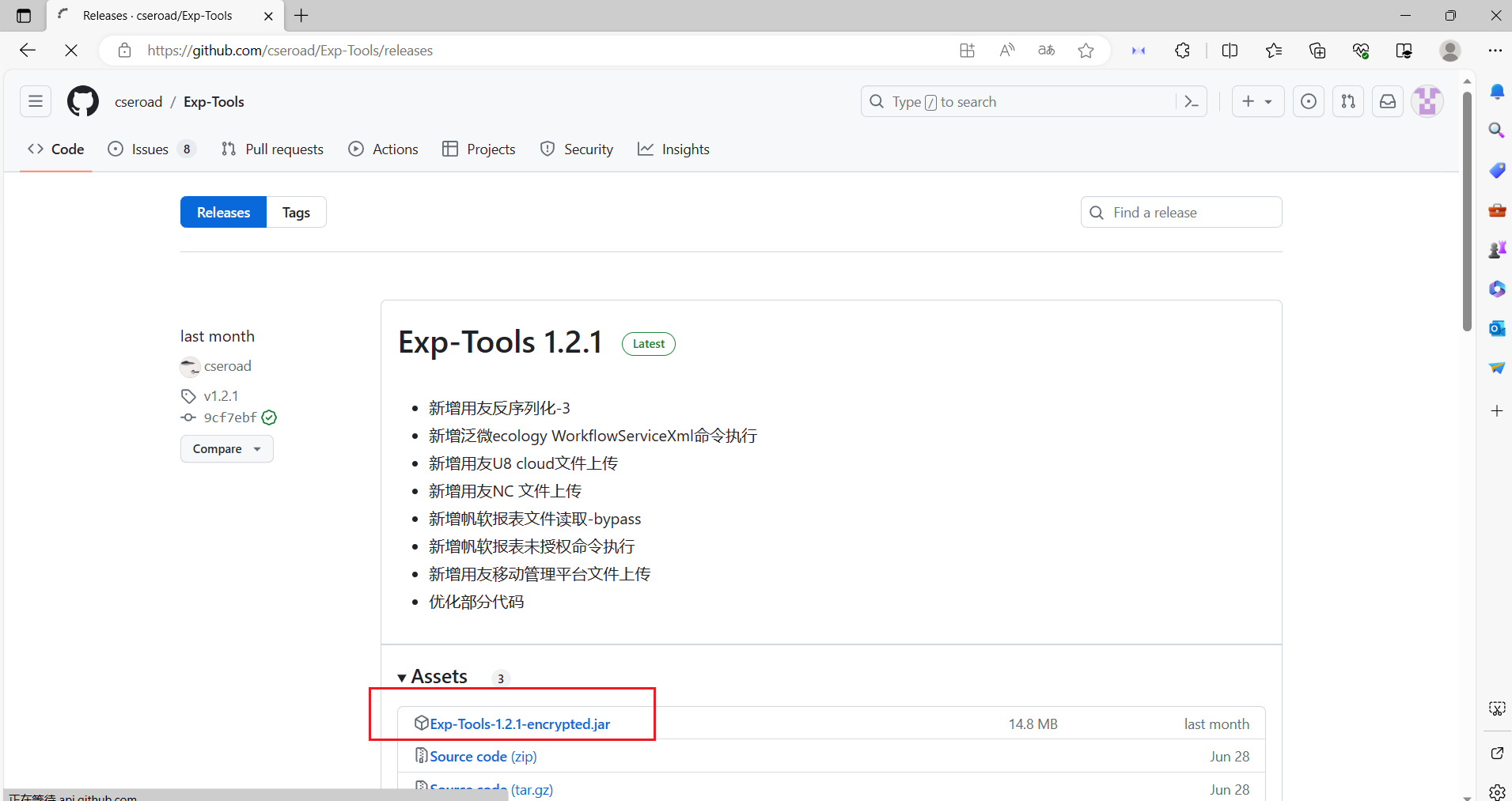The height and width of the screenshot is (801, 1512).
Task: Open sidebar games chess icon
Action: tap(1496, 249)
